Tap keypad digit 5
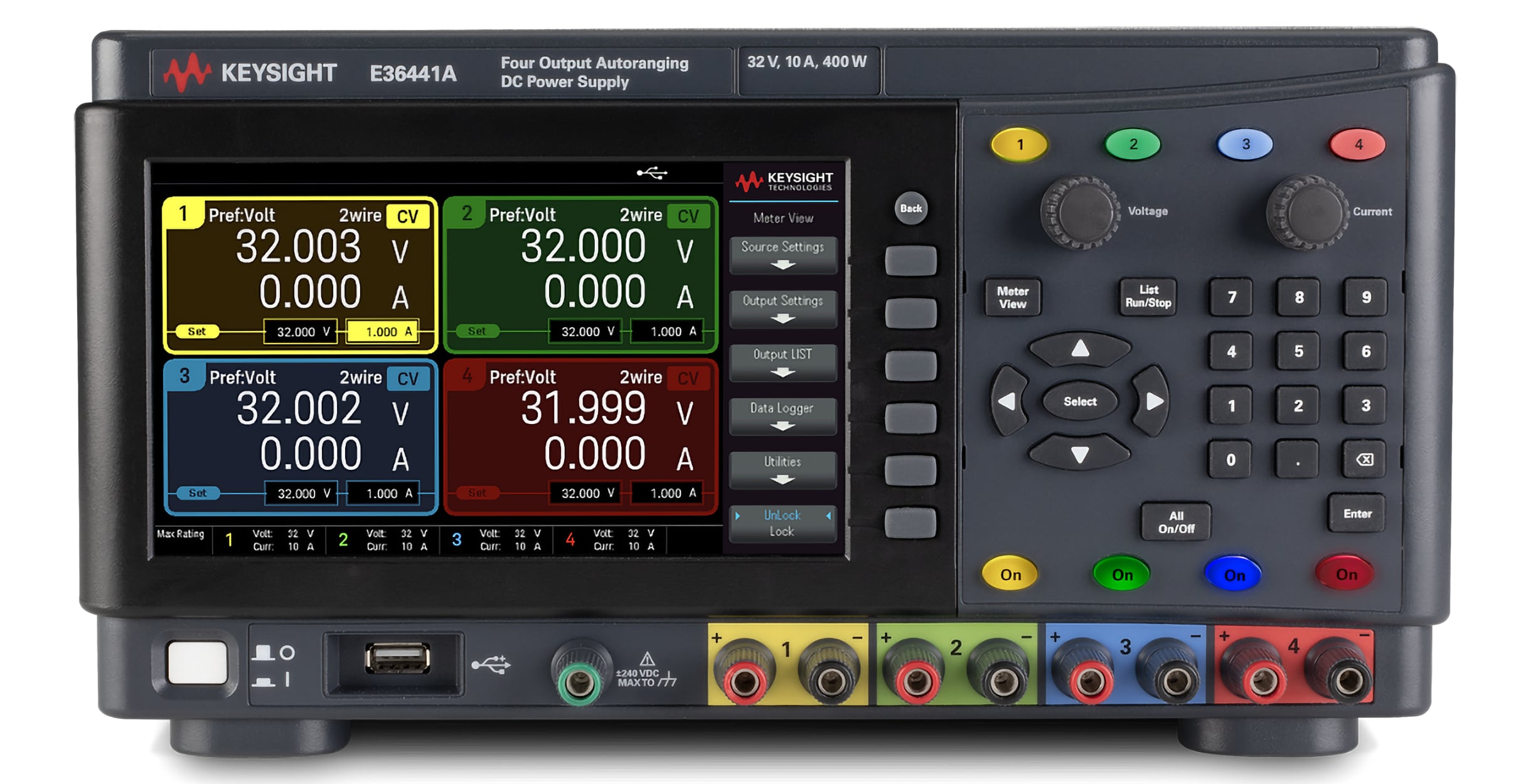 (x=1298, y=351)
